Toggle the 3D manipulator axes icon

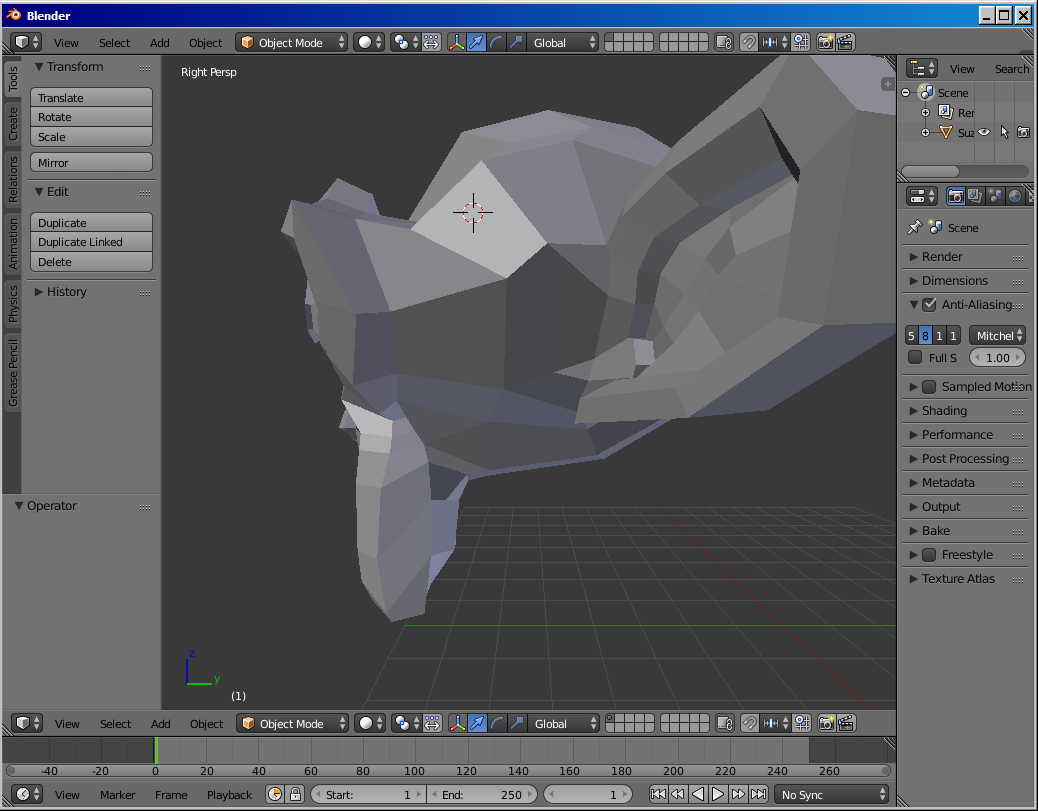457,42
